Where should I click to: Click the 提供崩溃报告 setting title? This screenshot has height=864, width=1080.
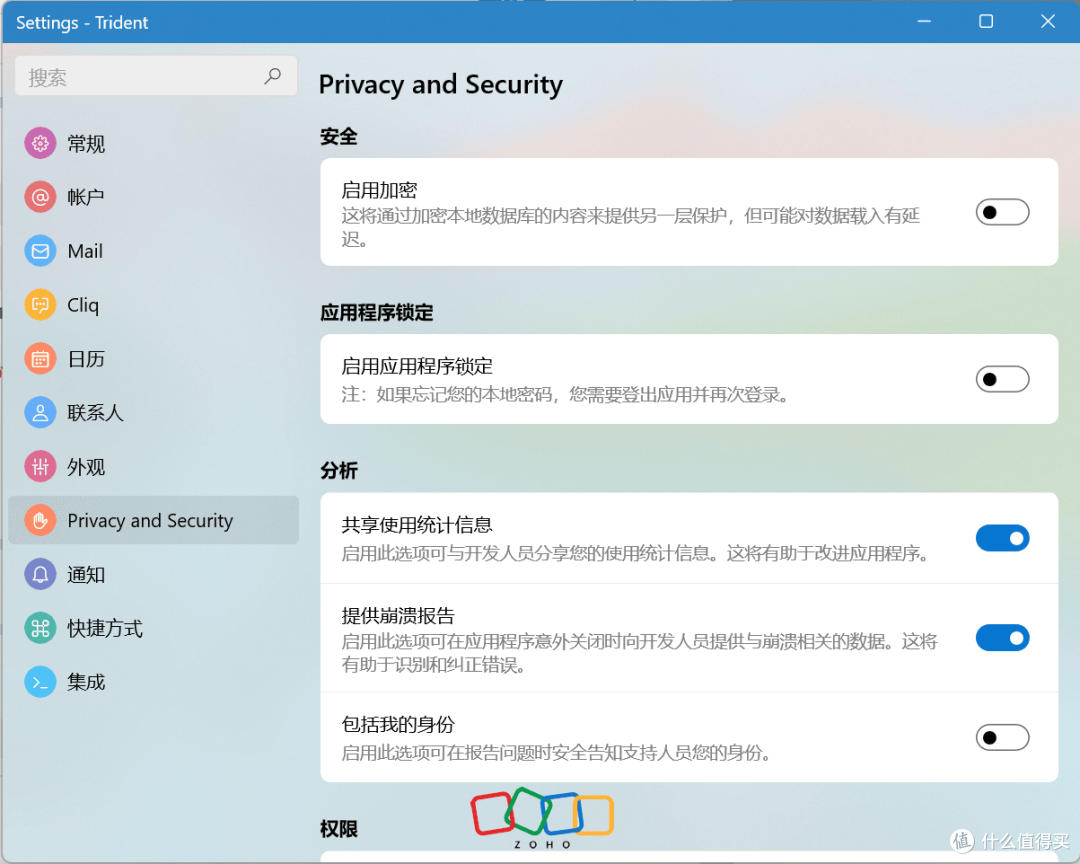click(398, 615)
